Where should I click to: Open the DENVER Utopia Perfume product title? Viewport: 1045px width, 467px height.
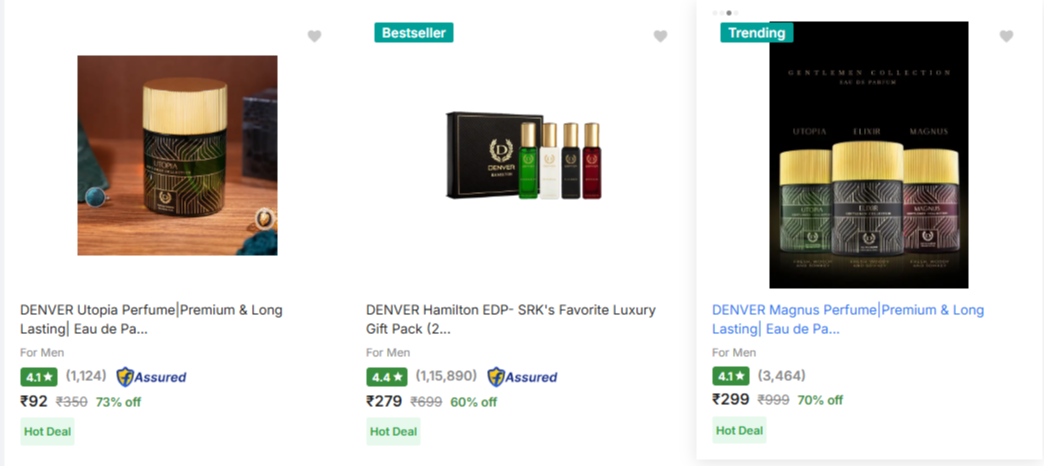(151, 319)
